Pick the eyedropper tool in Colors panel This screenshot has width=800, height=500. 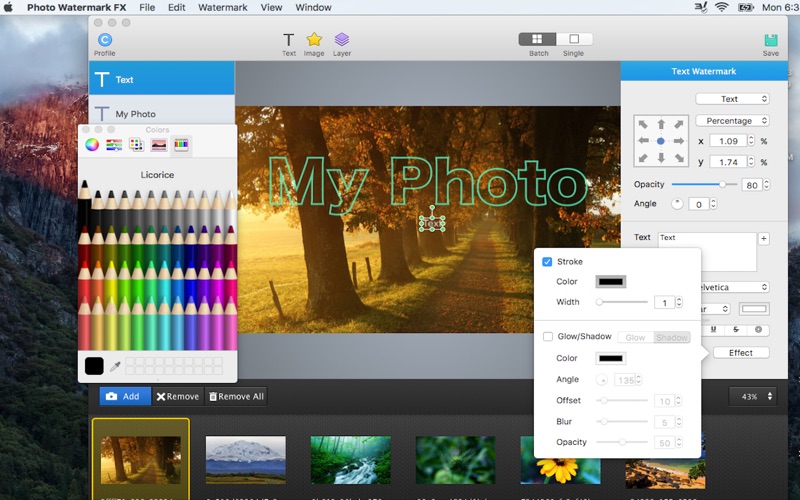coord(115,366)
